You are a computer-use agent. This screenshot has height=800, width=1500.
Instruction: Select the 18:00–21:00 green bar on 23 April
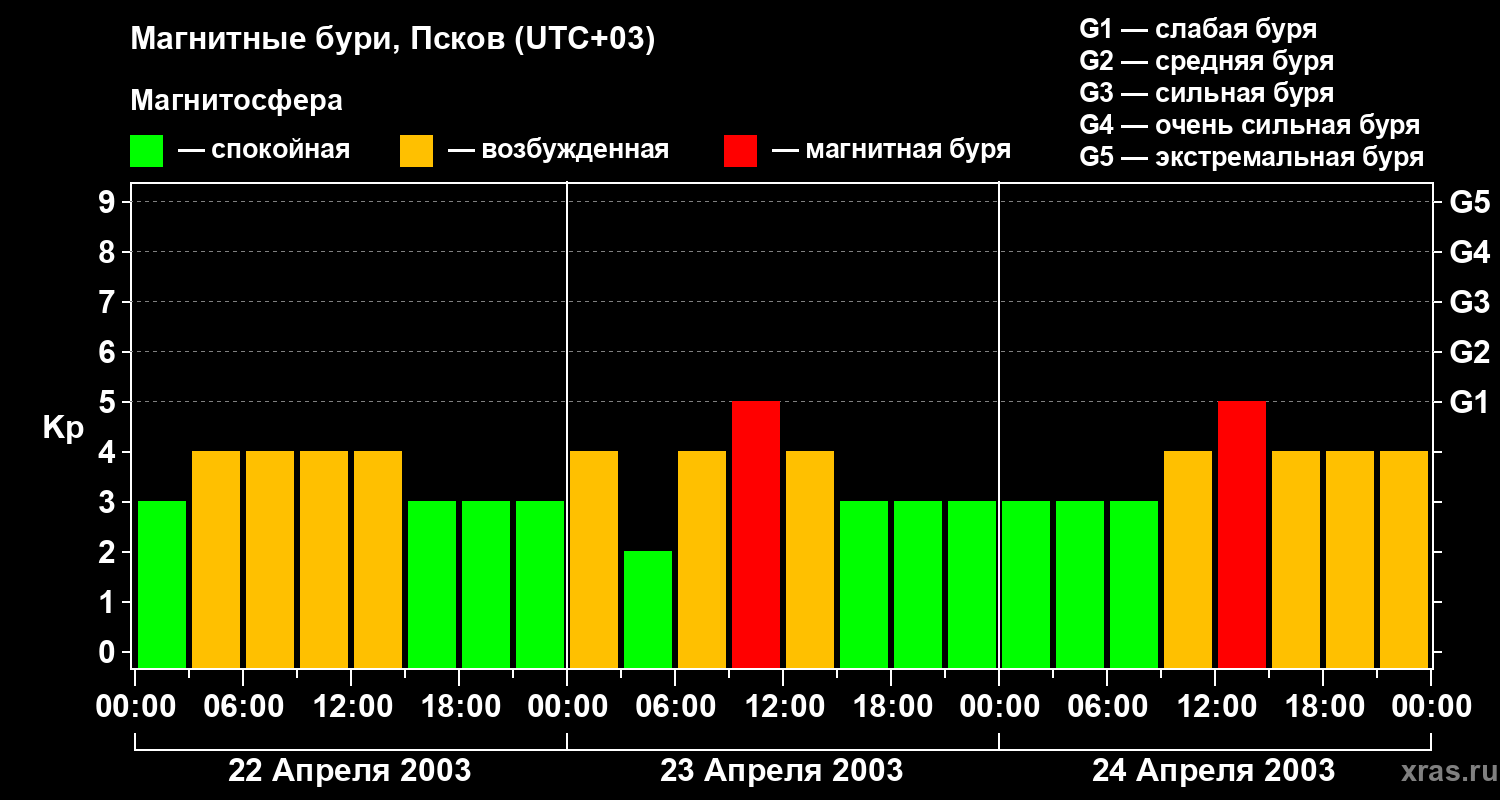point(918,584)
